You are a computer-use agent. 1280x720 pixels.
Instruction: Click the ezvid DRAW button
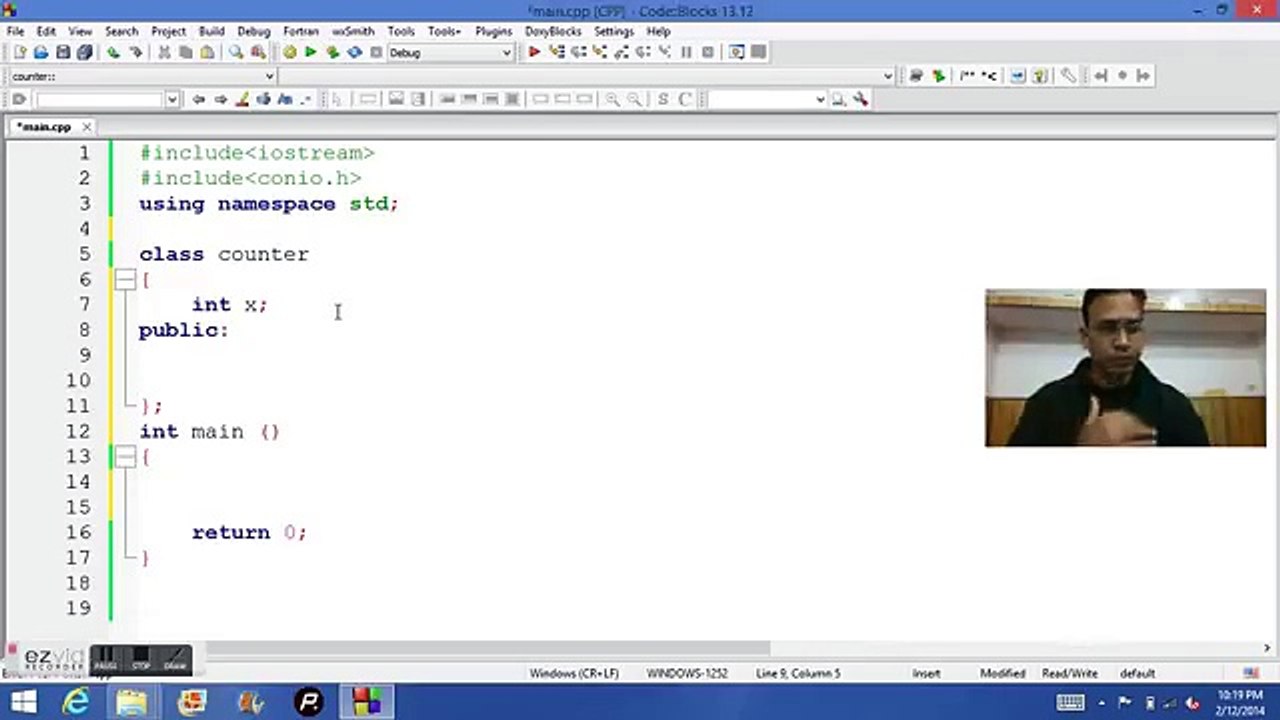[x=175, y=659]
